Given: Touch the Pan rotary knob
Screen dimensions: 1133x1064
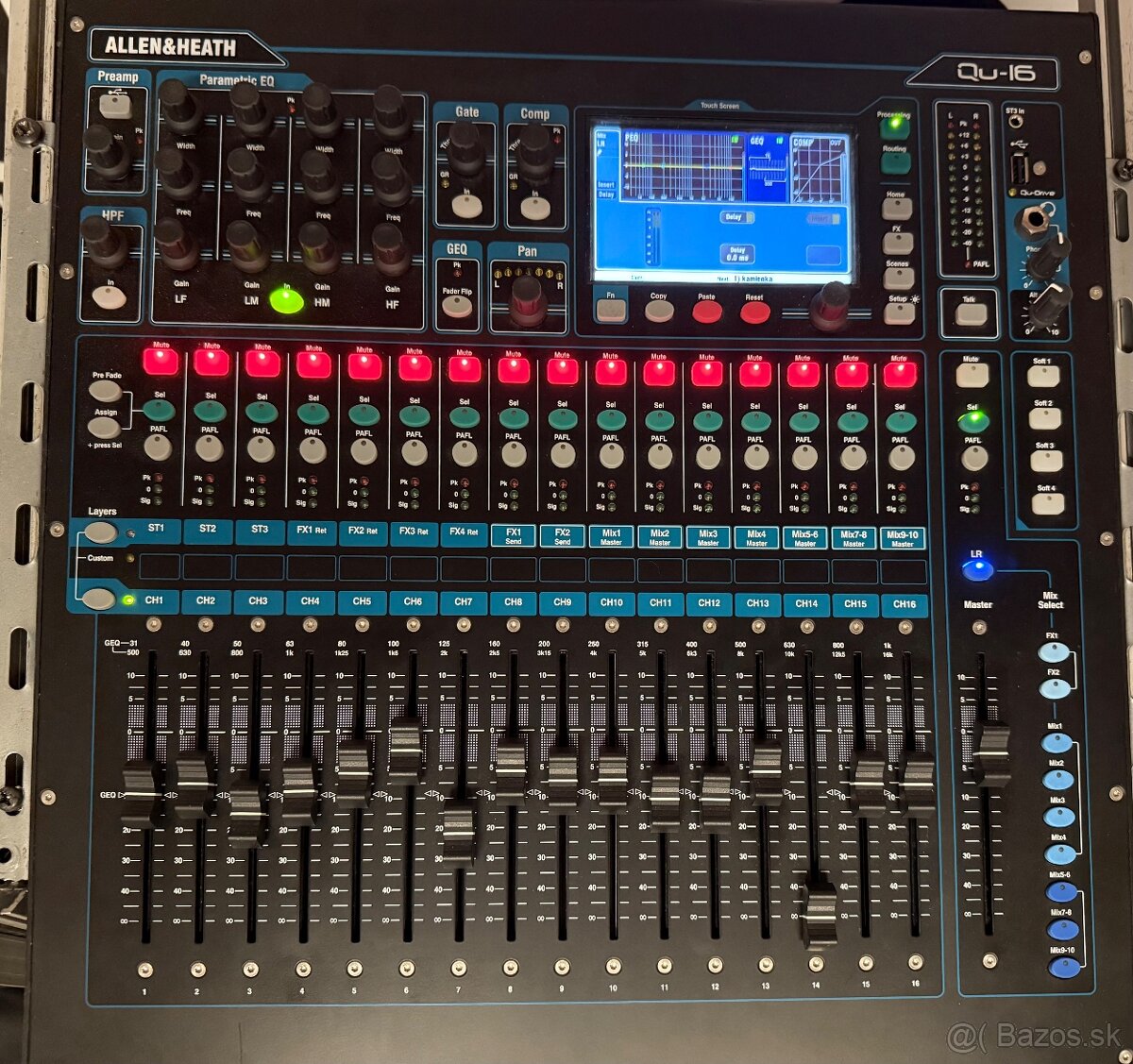Looking at the screenshot, I should (x=527, y=299).
